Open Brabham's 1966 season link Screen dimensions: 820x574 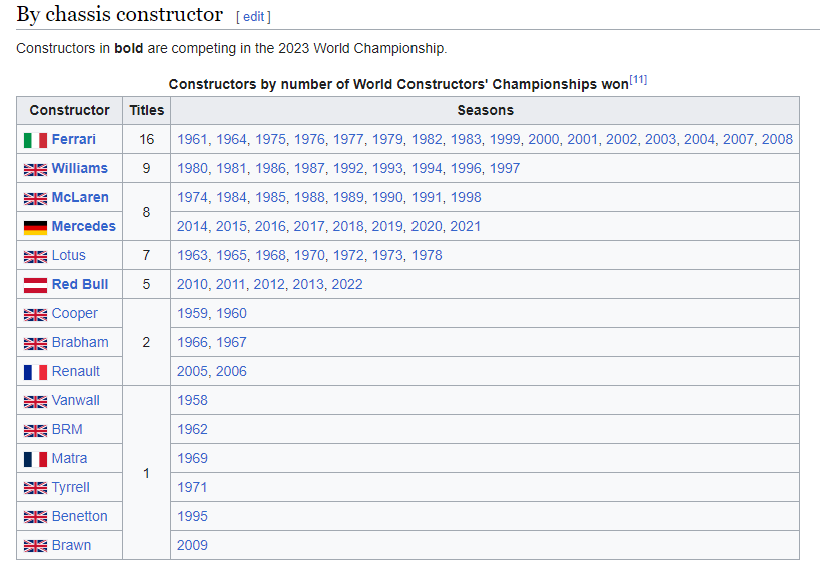[192, 342]
